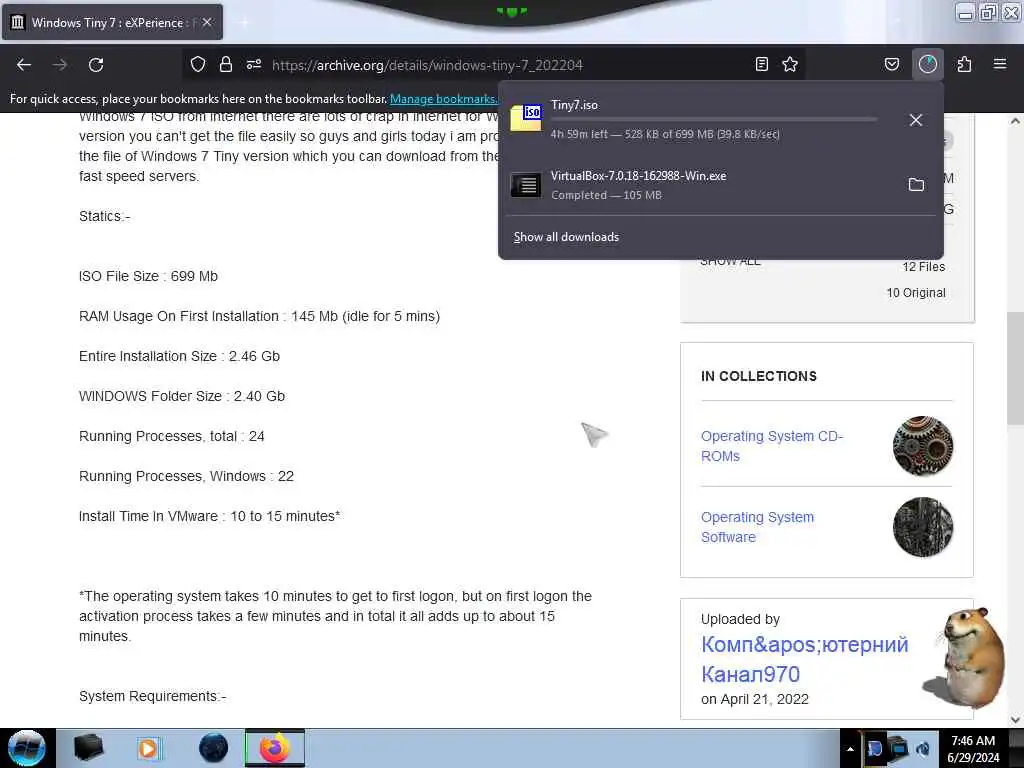Close the downloads panel via toolbar button
1024x768 pixels.
click(x=928, y=64)
